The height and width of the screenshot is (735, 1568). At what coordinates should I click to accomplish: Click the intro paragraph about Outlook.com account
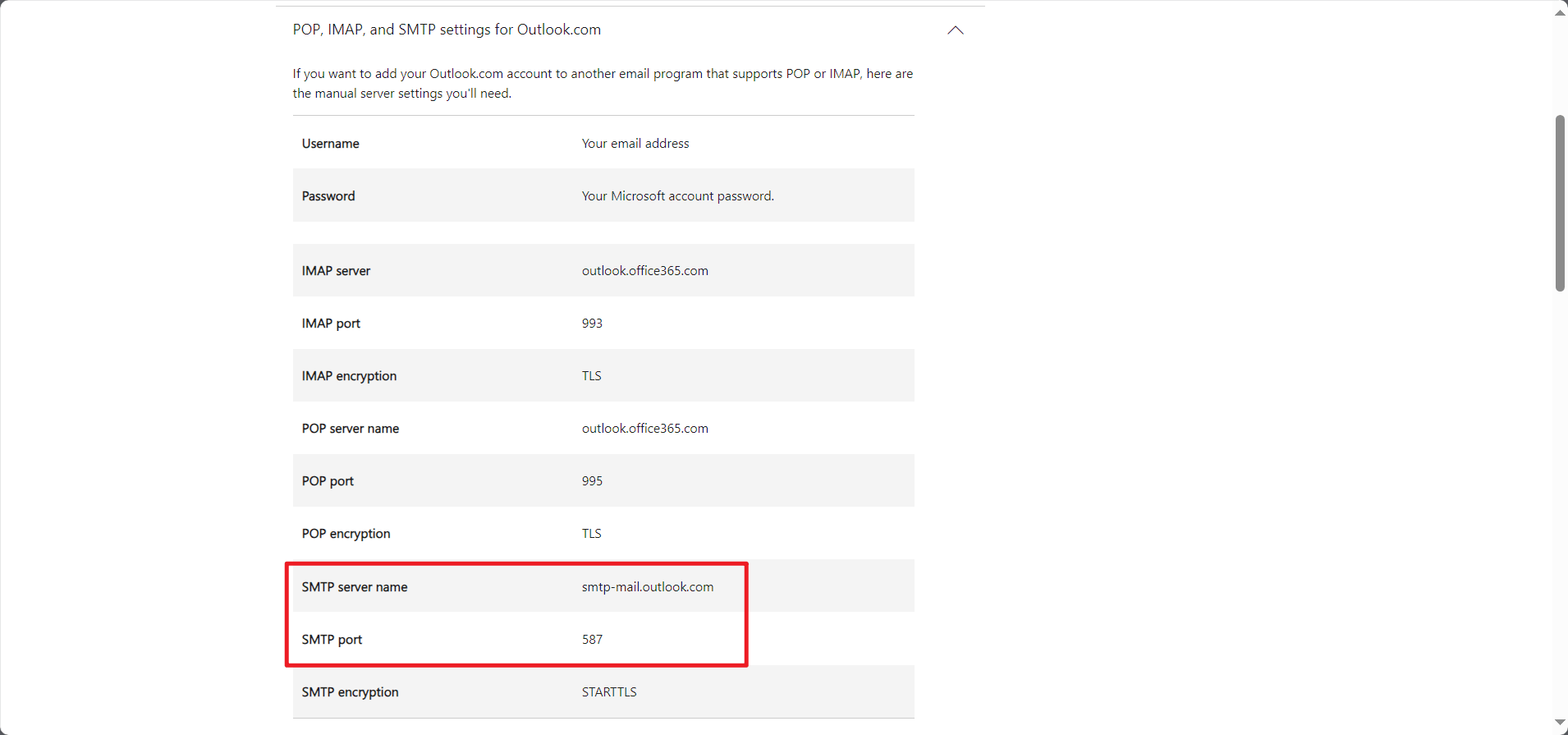603,84
